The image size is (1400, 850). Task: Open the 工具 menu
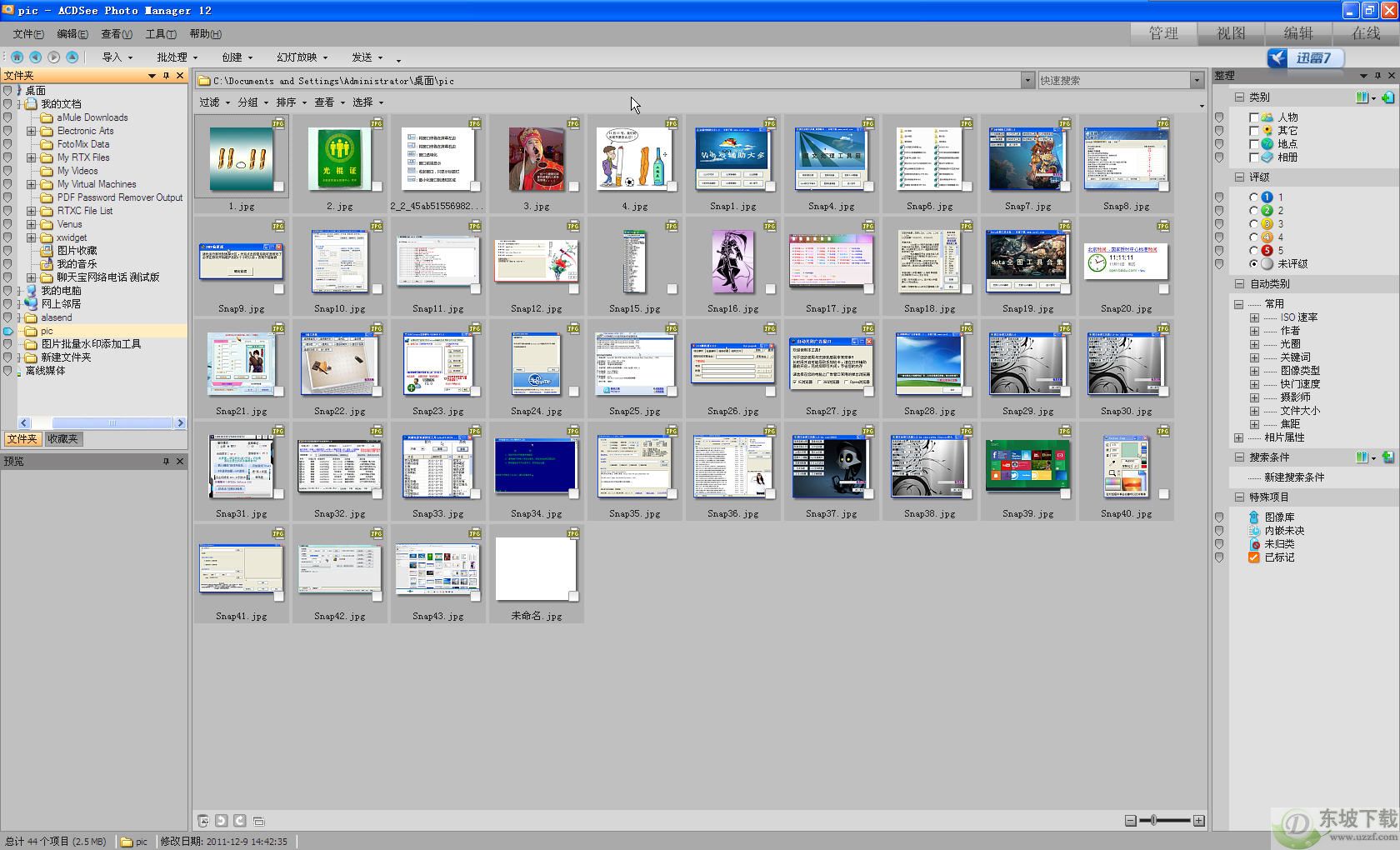(x=160, y=34)
